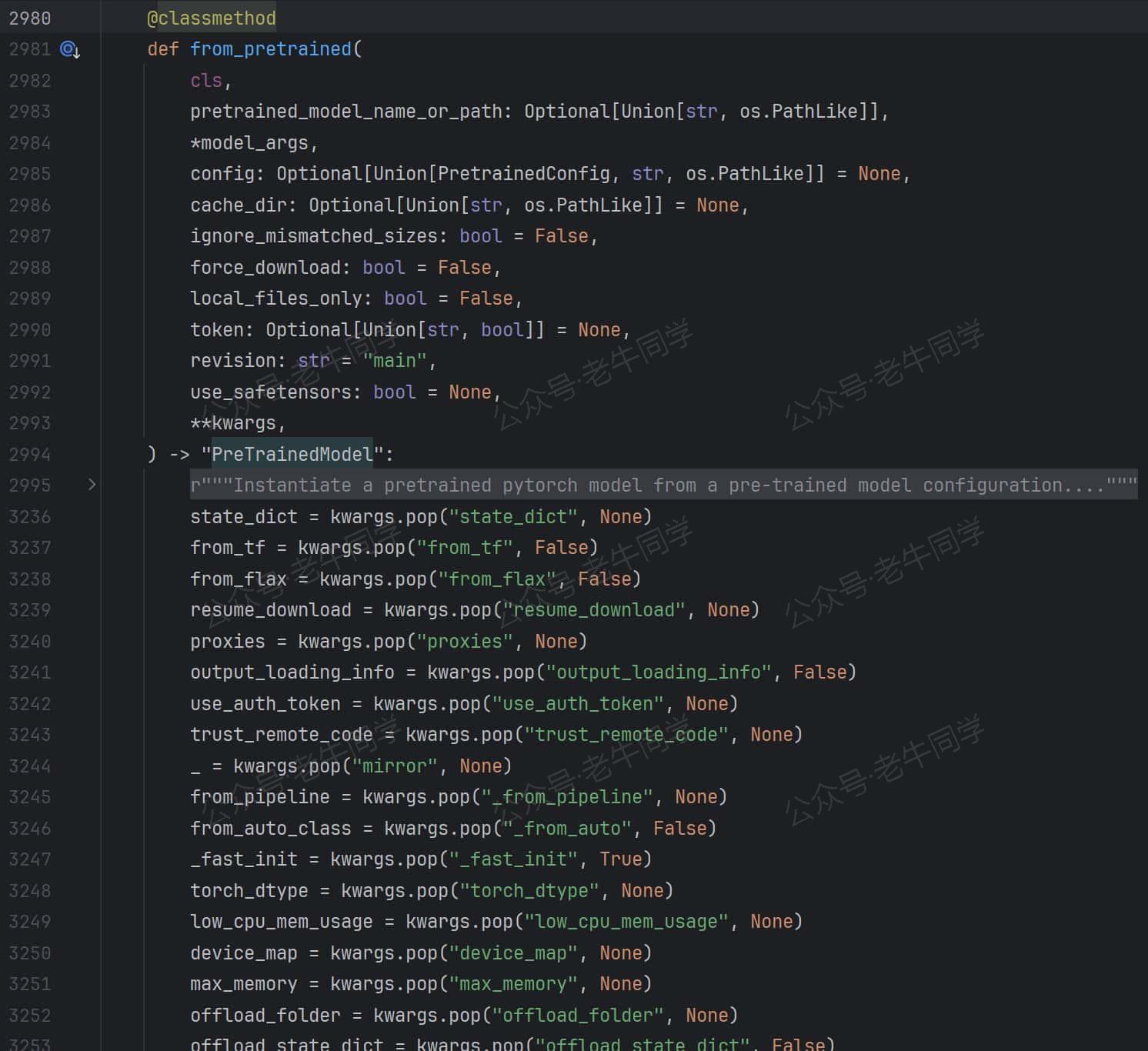Click the "offload_folder" string literal
Image resolution: width=1148 pixels, height=1051 pixels.
point(577,1016)
